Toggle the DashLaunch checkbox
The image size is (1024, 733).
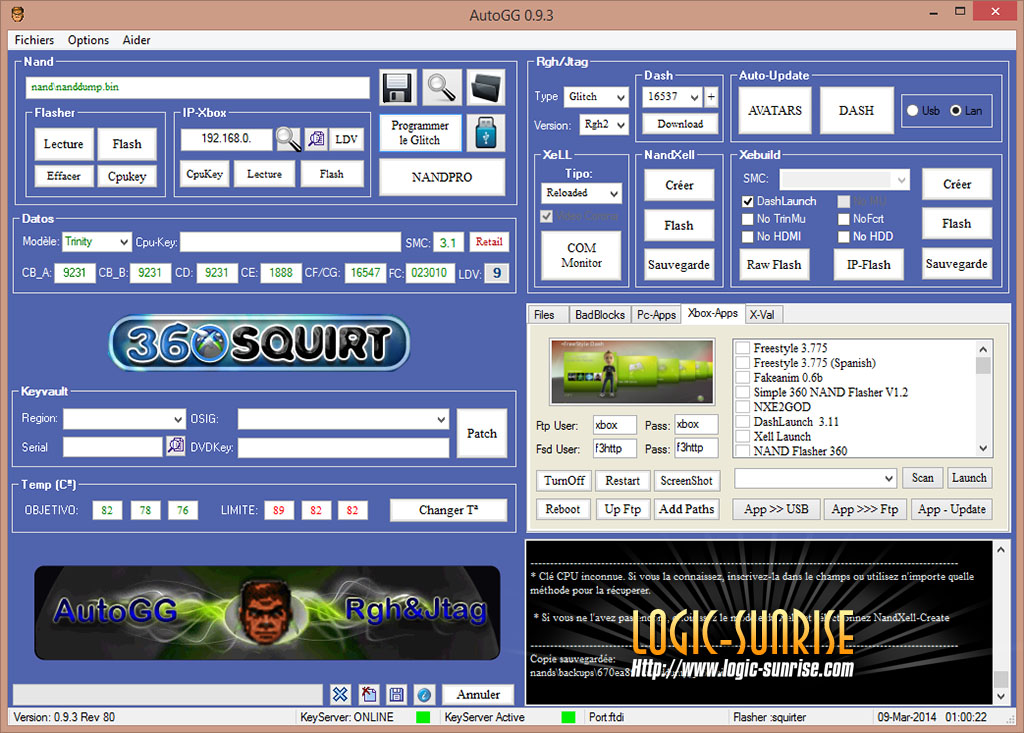coord(748,201)
